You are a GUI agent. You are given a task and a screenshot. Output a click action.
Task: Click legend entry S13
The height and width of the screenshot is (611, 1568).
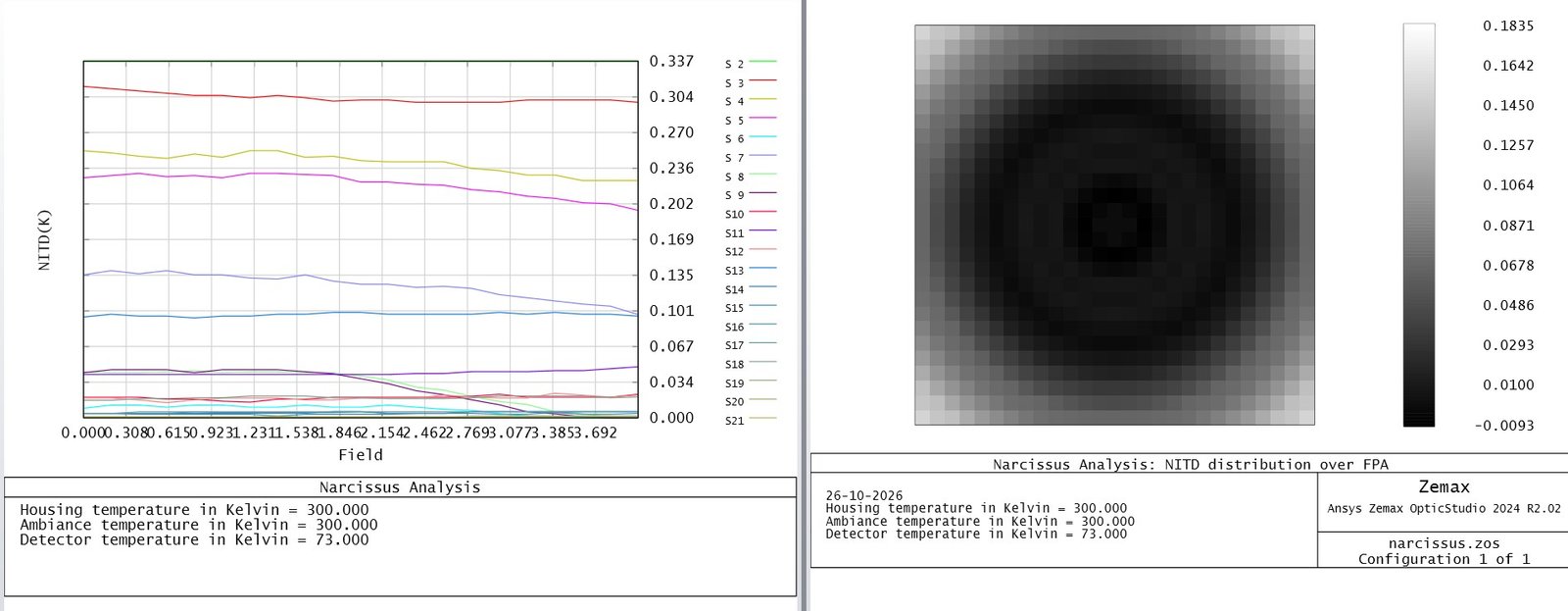point(751,270)
